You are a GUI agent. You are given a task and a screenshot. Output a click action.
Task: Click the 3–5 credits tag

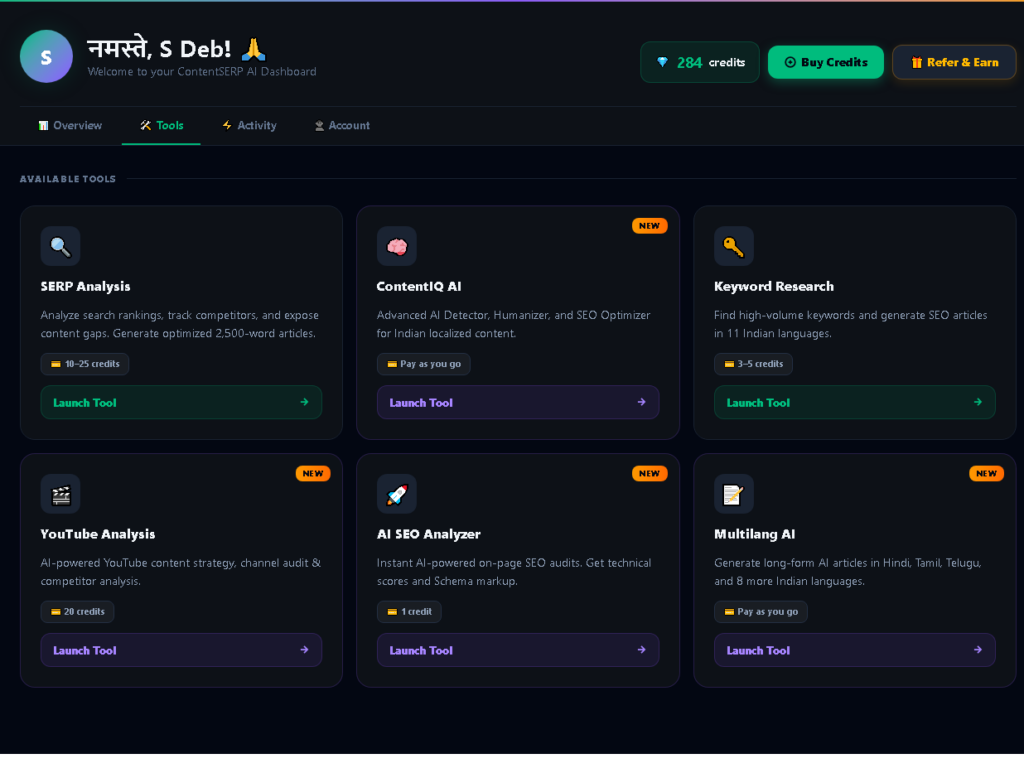point(753,364)
